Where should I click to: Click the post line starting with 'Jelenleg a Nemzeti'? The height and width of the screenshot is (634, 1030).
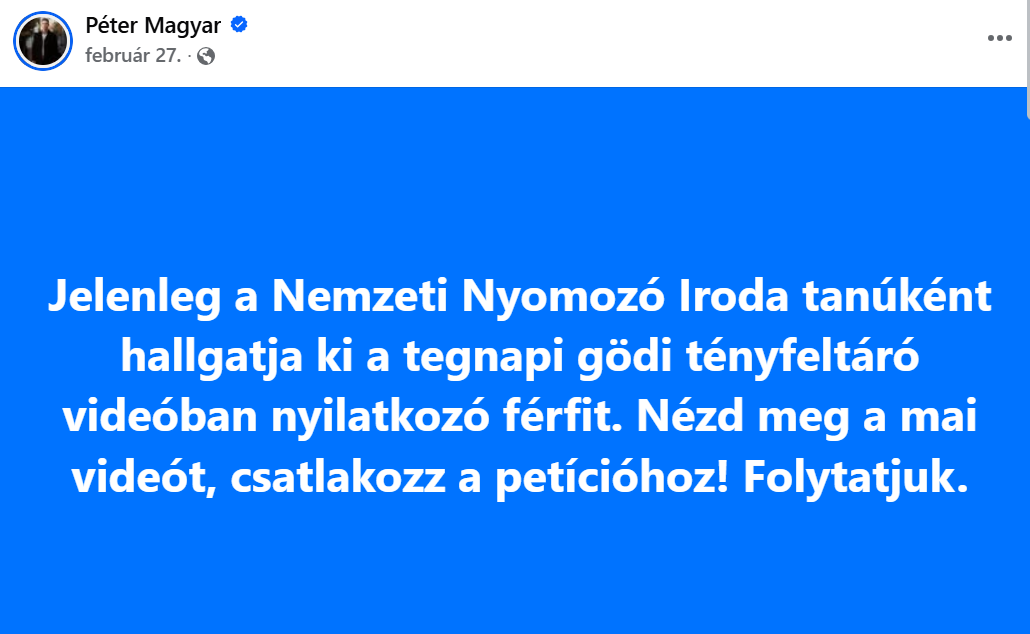[519, 298]
